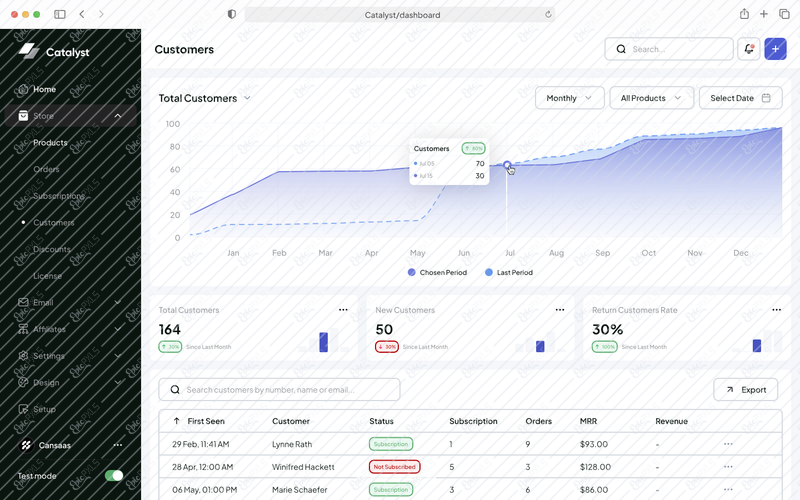Select Customers in the sidebar
This screenshot has height=500, width=800.
(x=54, y=222)
